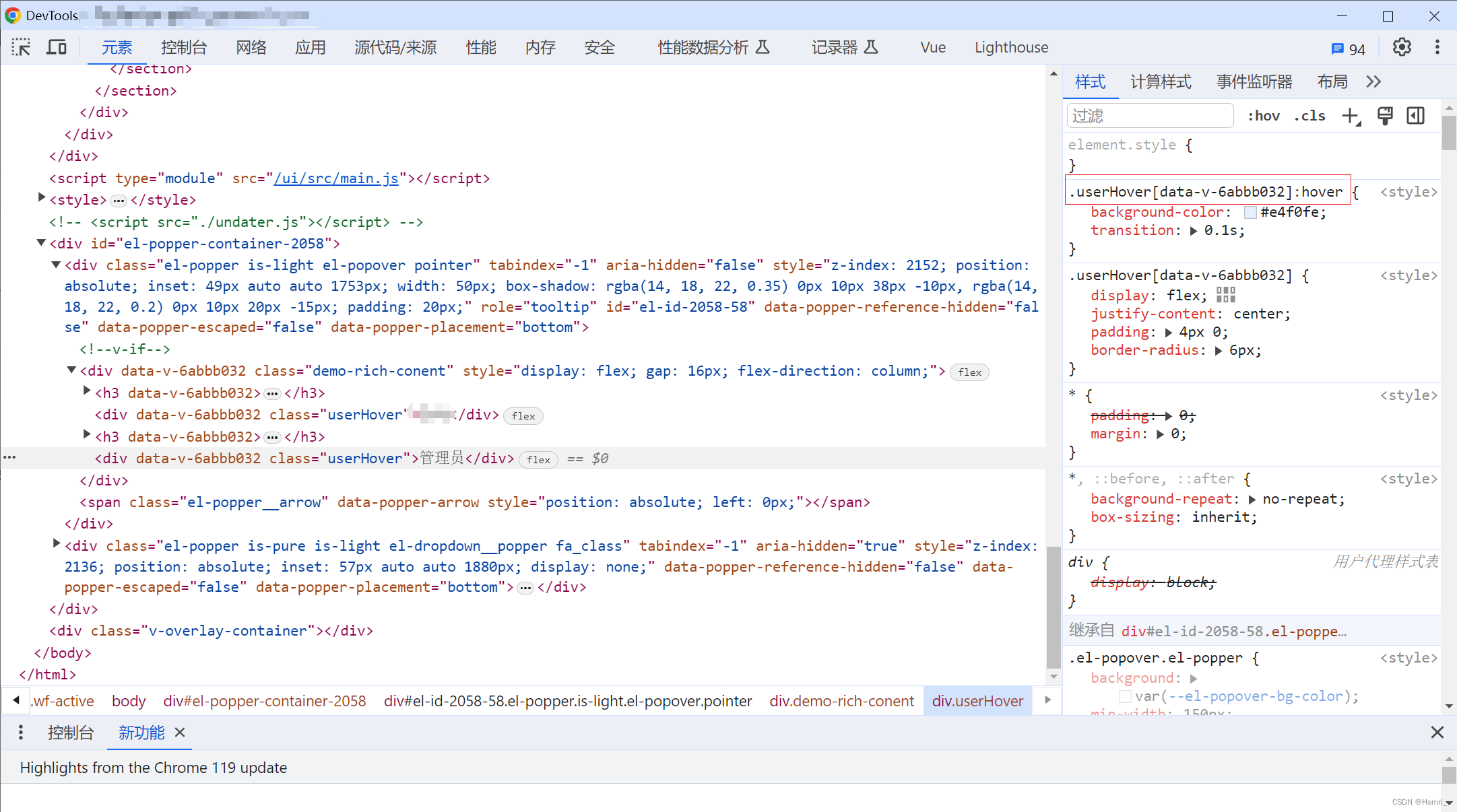Select the inspect element cursor tool
1457x812 pixels.
[22, 46]
